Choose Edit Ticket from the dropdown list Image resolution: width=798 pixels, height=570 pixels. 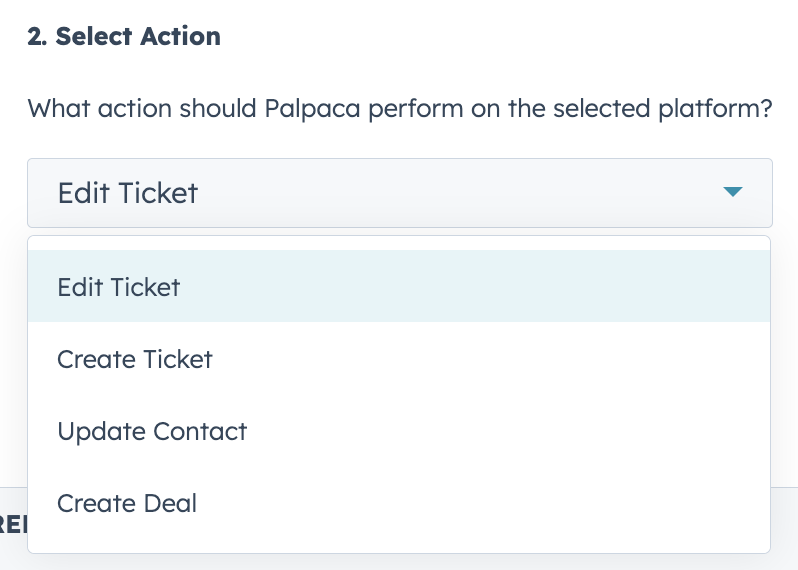click(x=119, y=287)
